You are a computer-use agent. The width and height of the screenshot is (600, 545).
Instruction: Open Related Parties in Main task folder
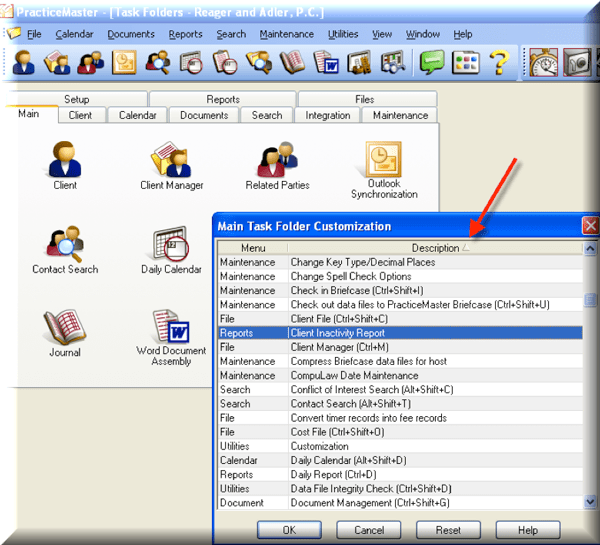[277, 165]
